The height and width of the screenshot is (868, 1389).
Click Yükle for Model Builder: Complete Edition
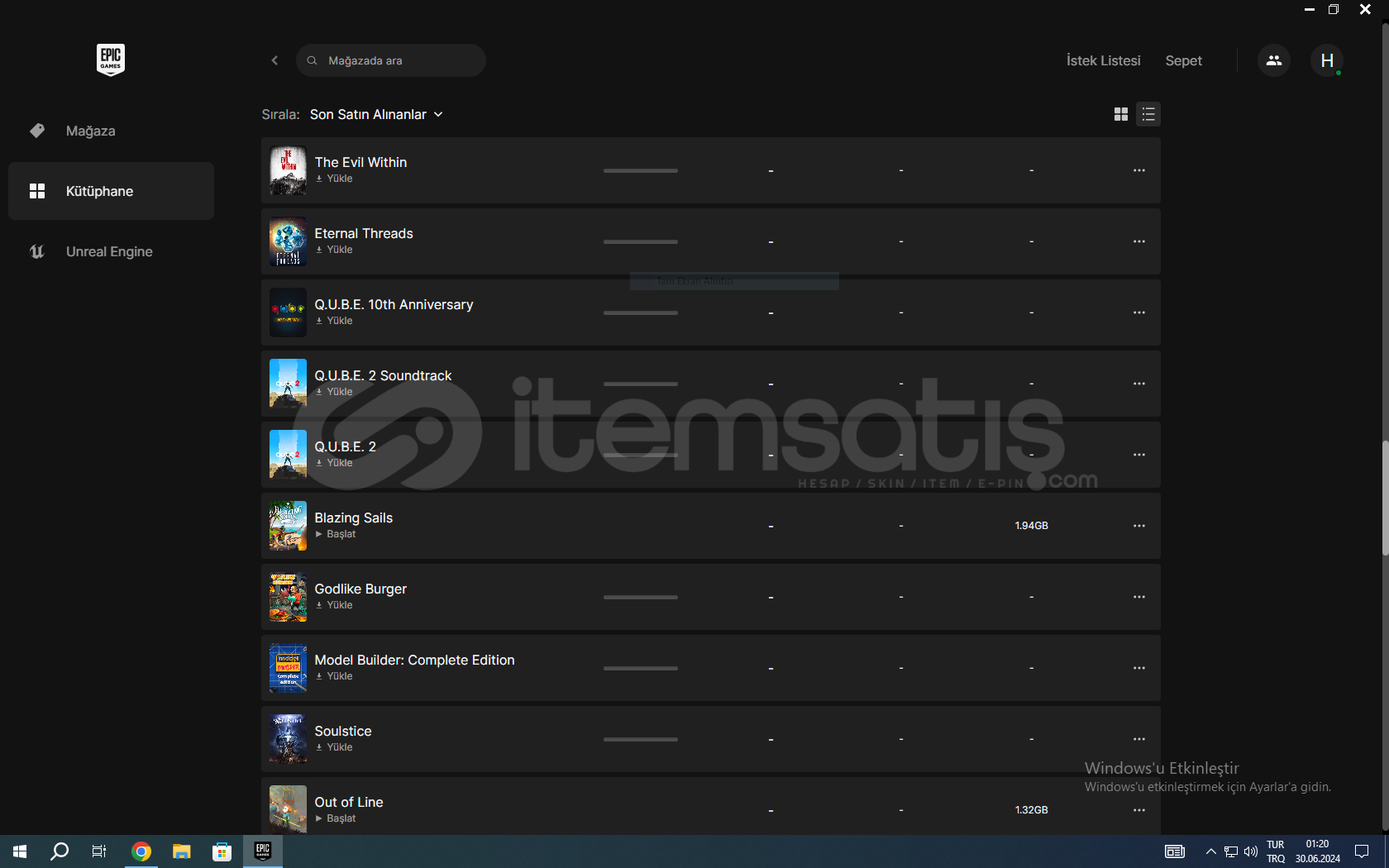[334, 676]
